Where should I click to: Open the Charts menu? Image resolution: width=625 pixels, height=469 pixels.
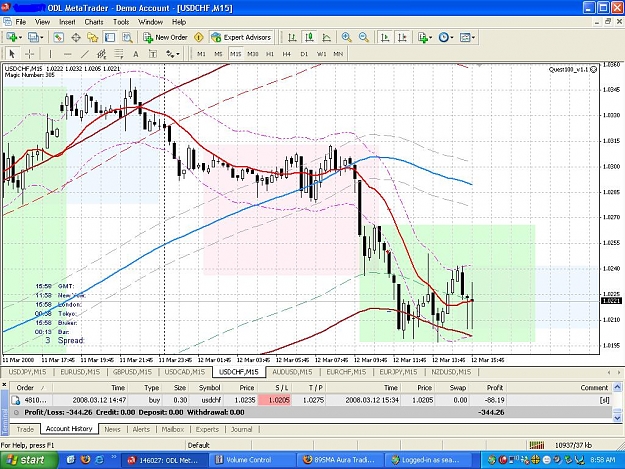pyautogui.click(x=94, y=22)
